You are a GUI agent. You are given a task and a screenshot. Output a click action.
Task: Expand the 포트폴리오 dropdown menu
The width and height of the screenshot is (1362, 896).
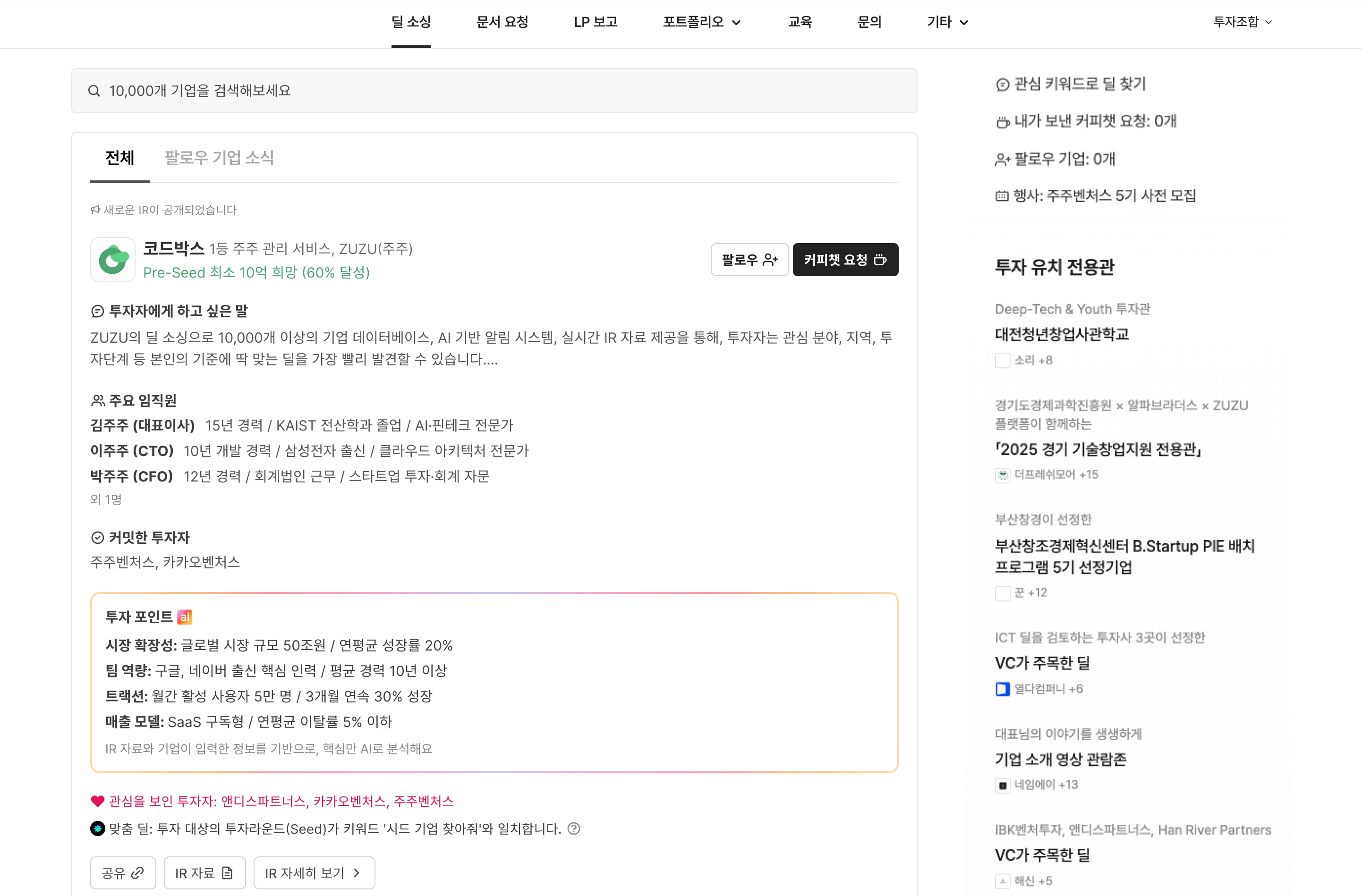coord(702,22)
